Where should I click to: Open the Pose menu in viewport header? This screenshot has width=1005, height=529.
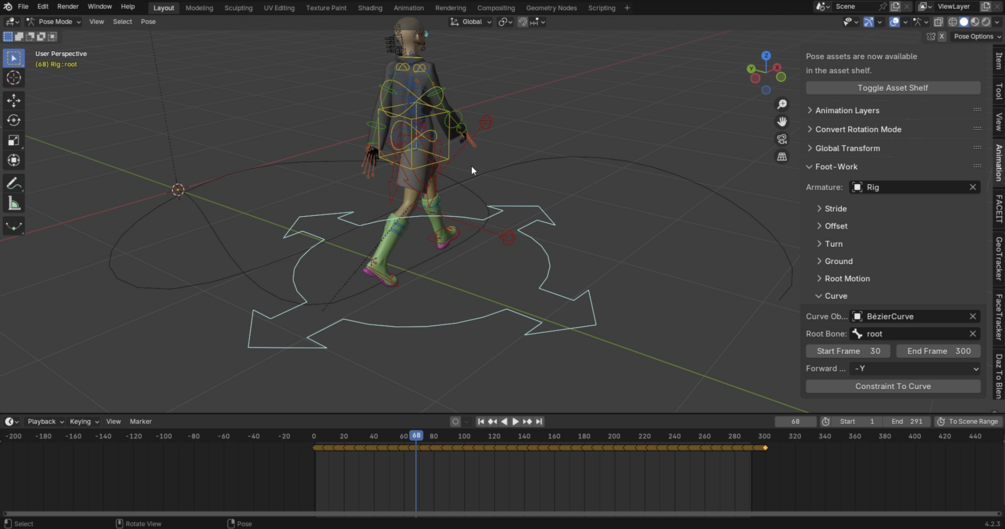(148, 22)
